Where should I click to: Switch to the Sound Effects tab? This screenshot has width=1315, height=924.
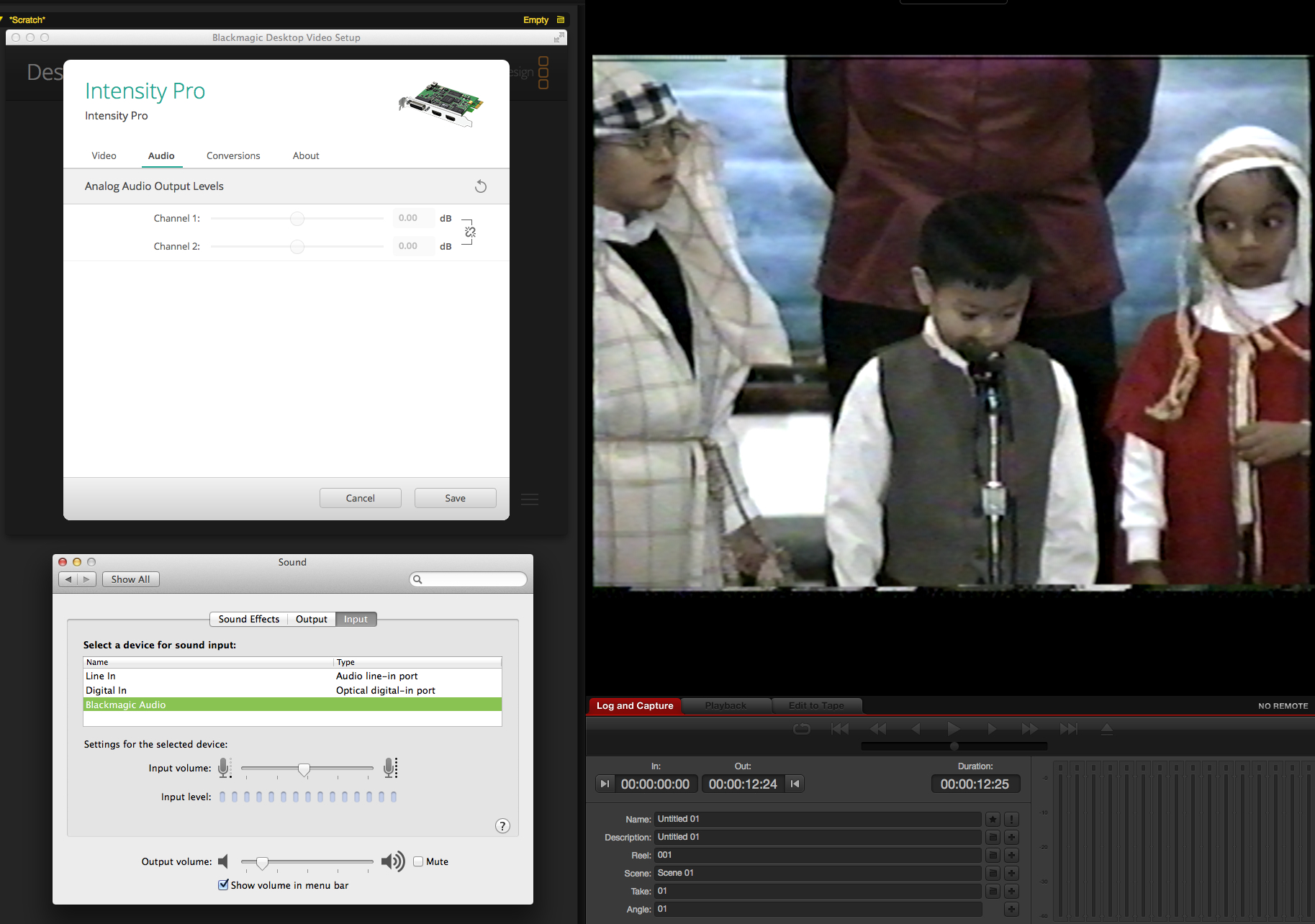pyautogui.click(x=249, y=619)
